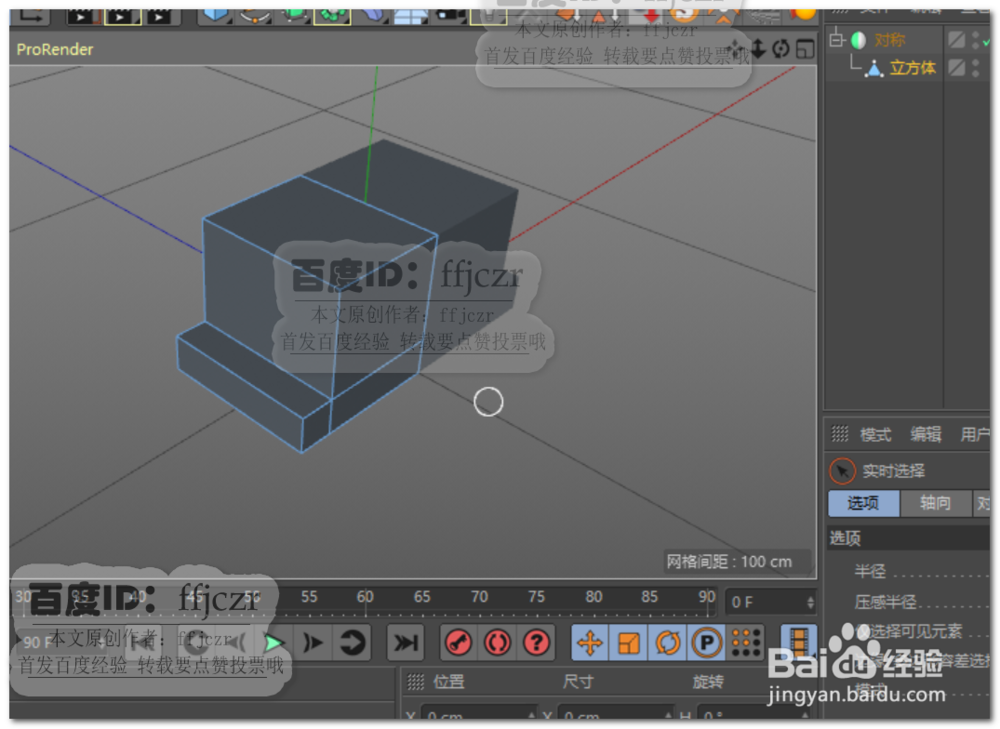Click the 位置 position column header
Image resolution: width=1000 pixels, height=729 pixels.
coord(449,682)
